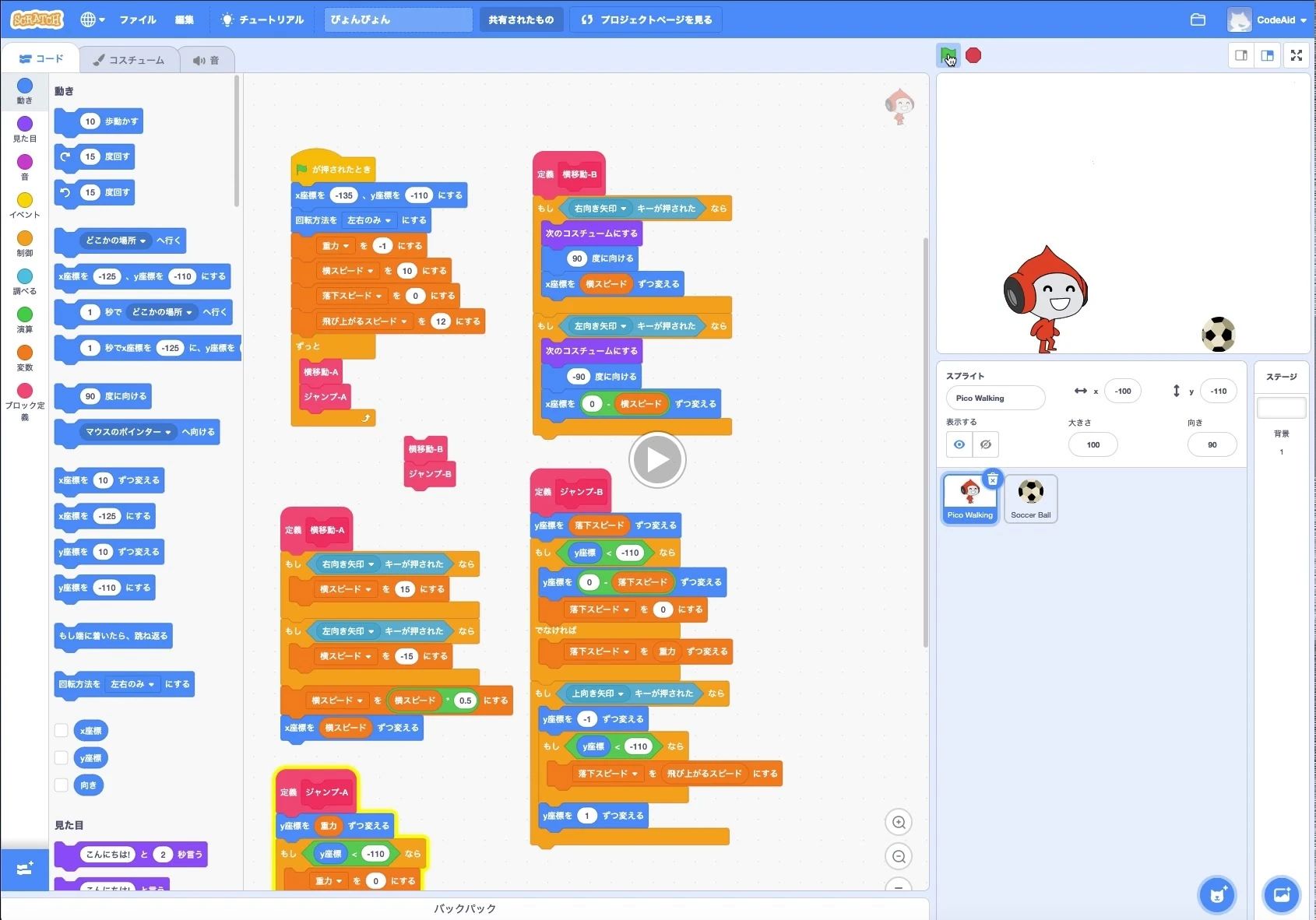Switch to small stage layout

1241,55
